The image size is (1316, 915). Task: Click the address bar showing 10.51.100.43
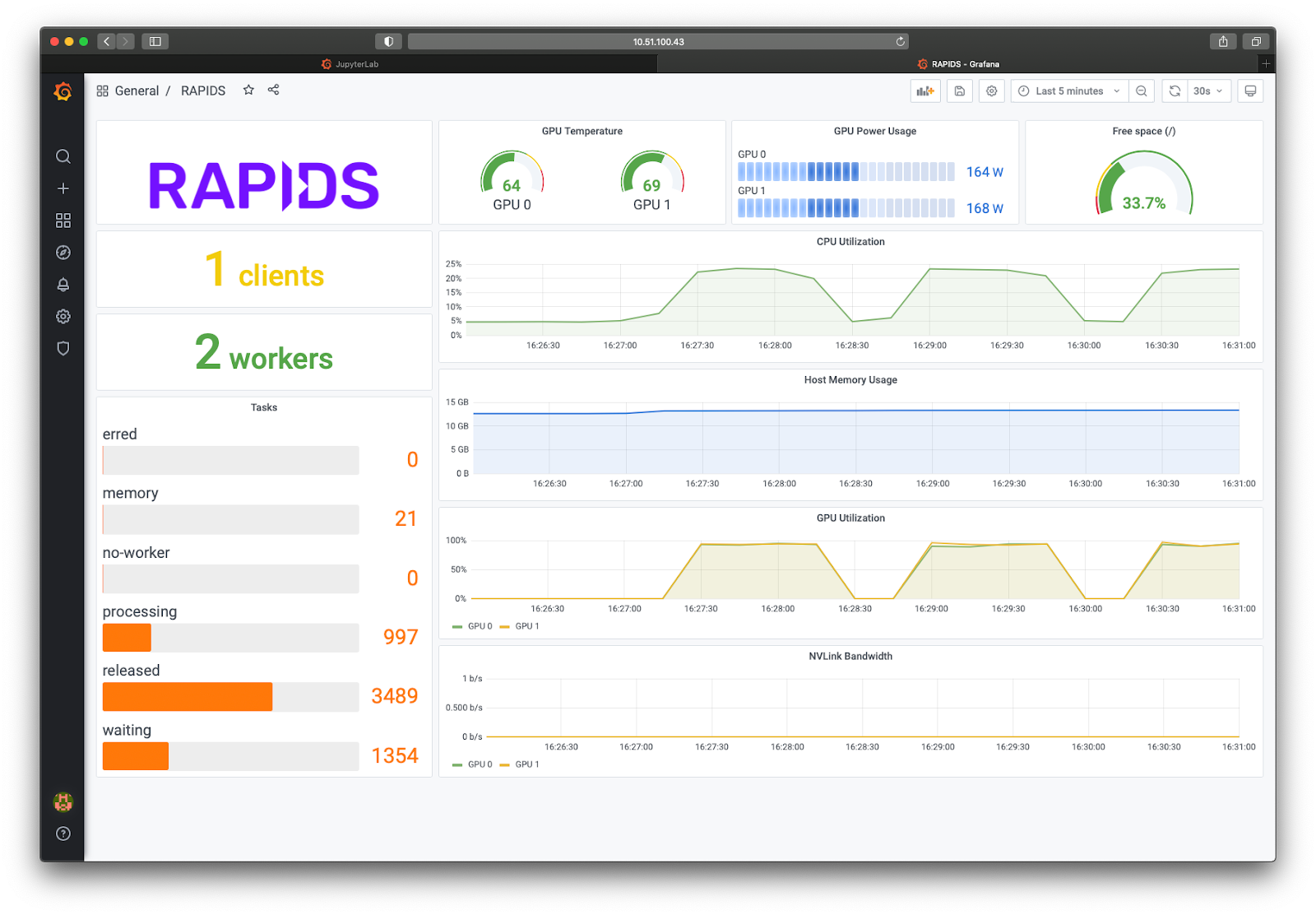pyautogui.click(x=658, y=41)
